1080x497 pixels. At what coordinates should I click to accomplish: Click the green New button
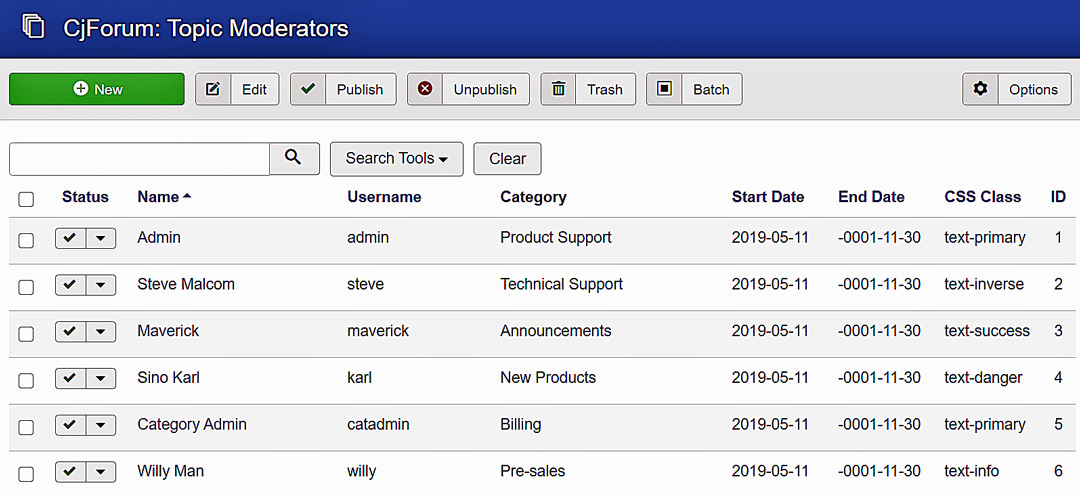[x=97, y=89]
